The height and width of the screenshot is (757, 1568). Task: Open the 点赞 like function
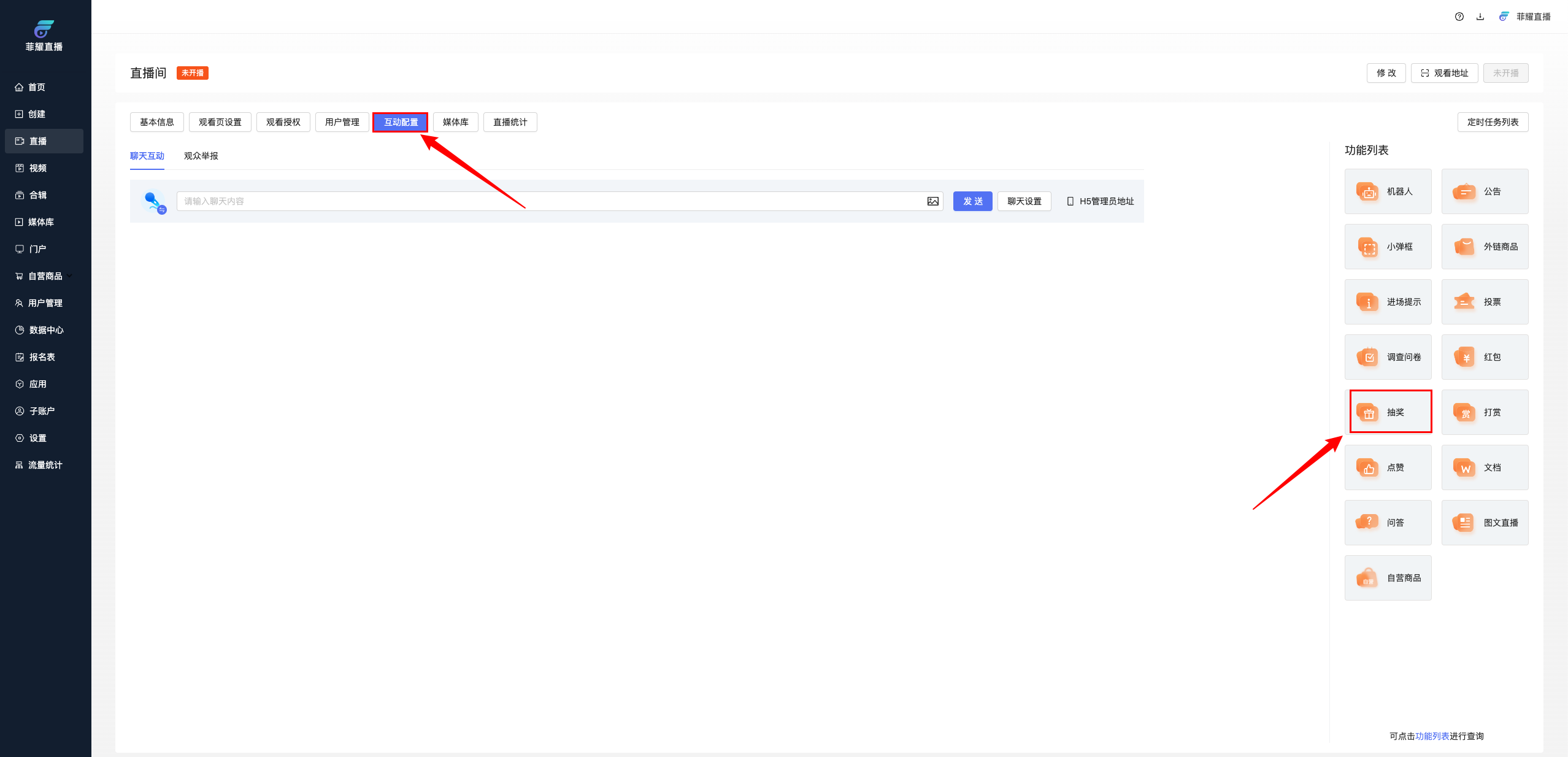tap(1388, 467)
